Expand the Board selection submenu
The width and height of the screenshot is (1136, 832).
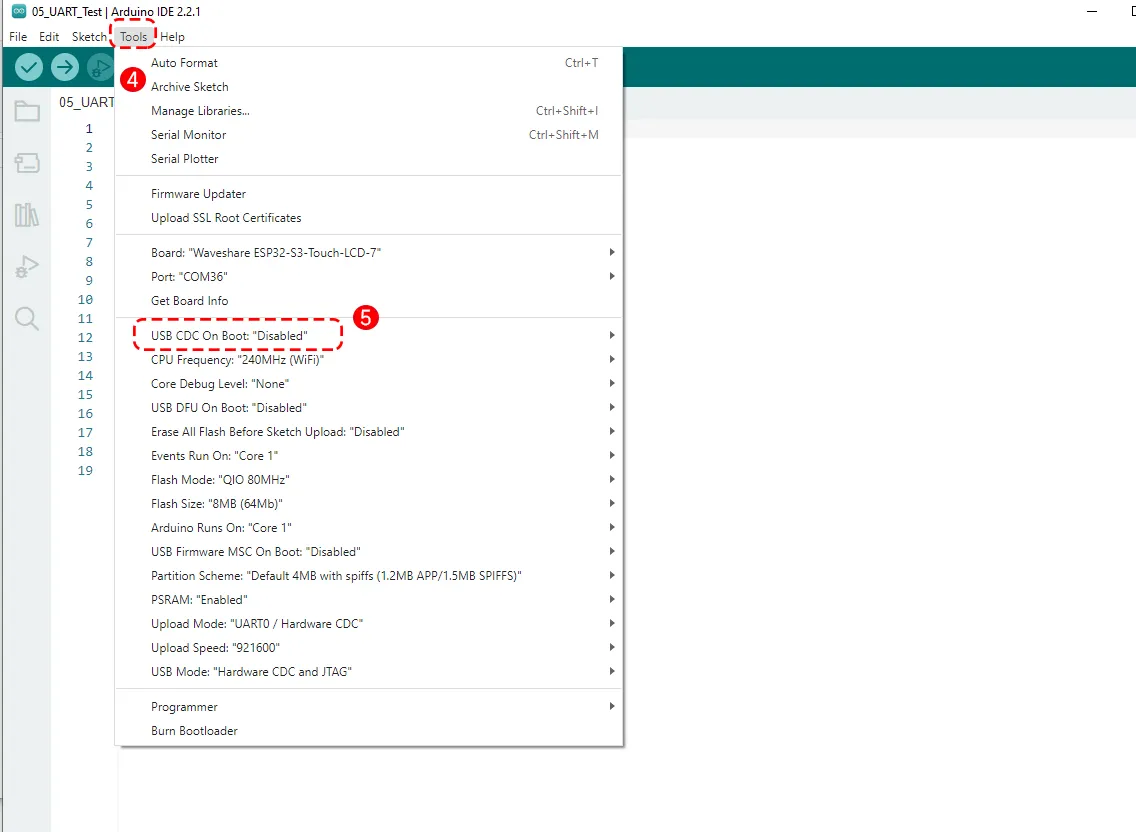click(265, 253)
